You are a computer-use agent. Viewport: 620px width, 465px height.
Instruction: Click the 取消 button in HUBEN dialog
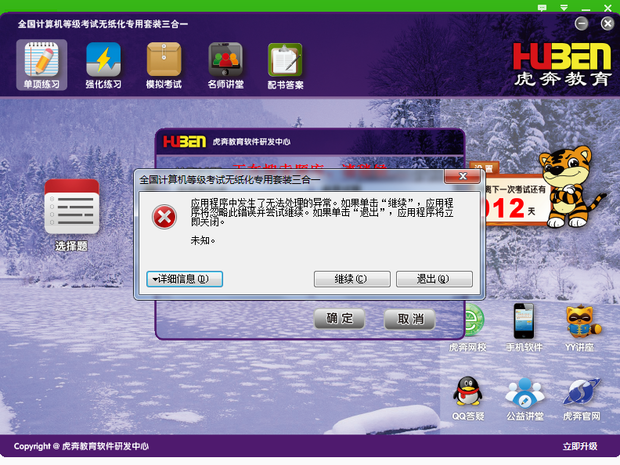410,319
